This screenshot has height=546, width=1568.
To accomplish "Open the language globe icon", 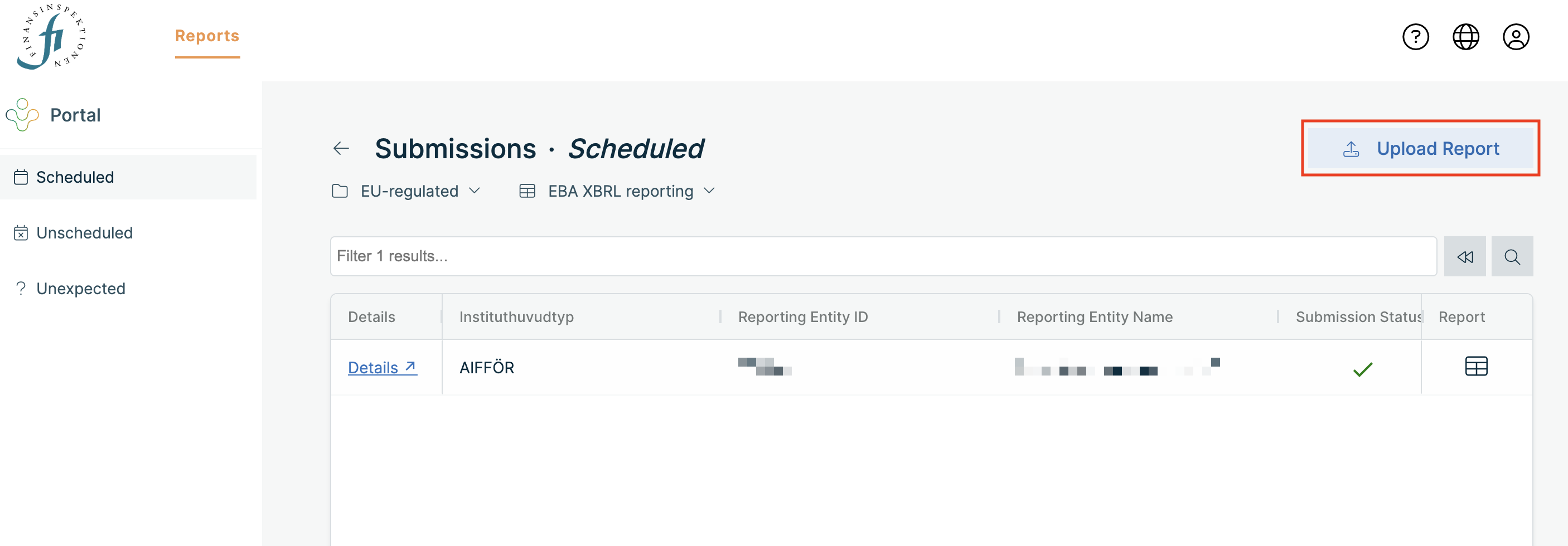I will coord(1466,37).
